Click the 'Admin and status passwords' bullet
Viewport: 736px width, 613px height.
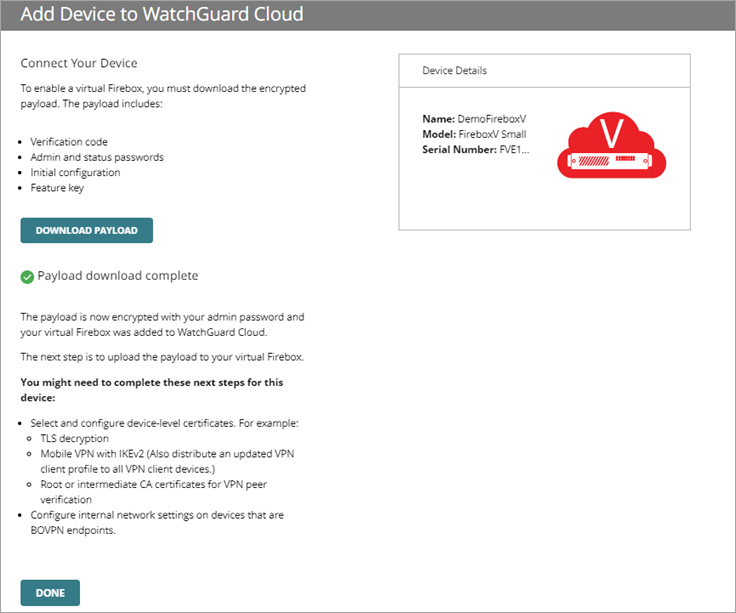97,157
